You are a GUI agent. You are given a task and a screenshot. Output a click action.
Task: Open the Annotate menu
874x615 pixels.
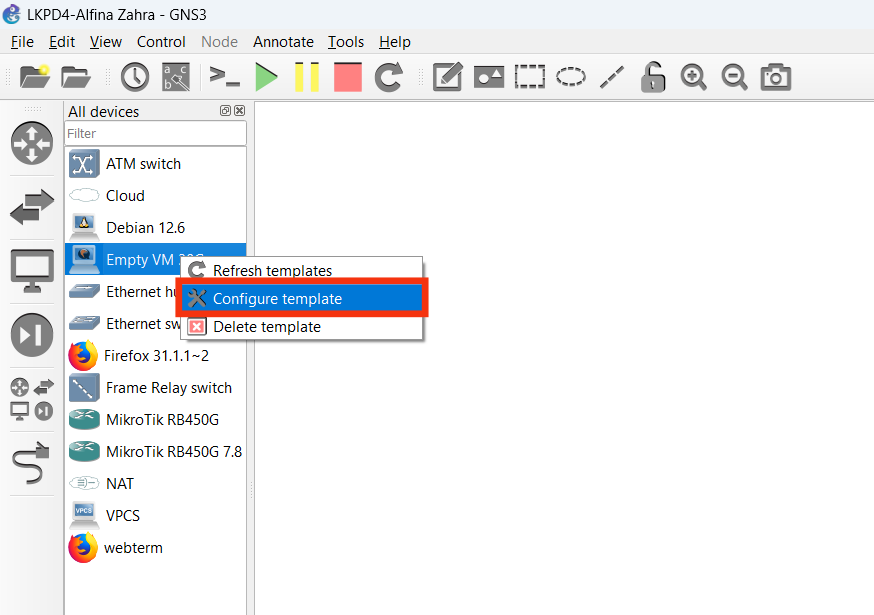coord(283,41)
